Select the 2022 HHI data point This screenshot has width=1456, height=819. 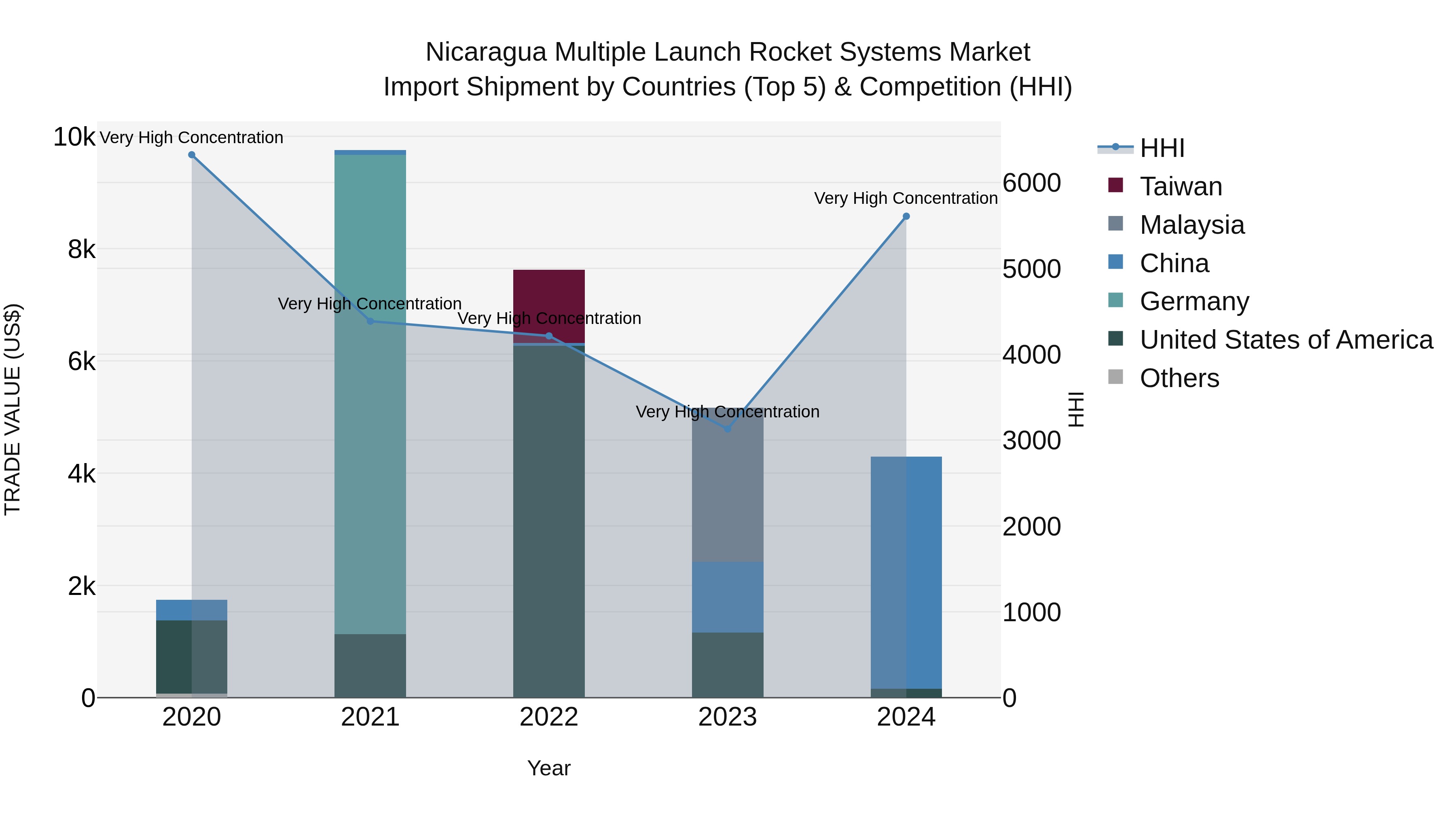click(x=549, y=336)
